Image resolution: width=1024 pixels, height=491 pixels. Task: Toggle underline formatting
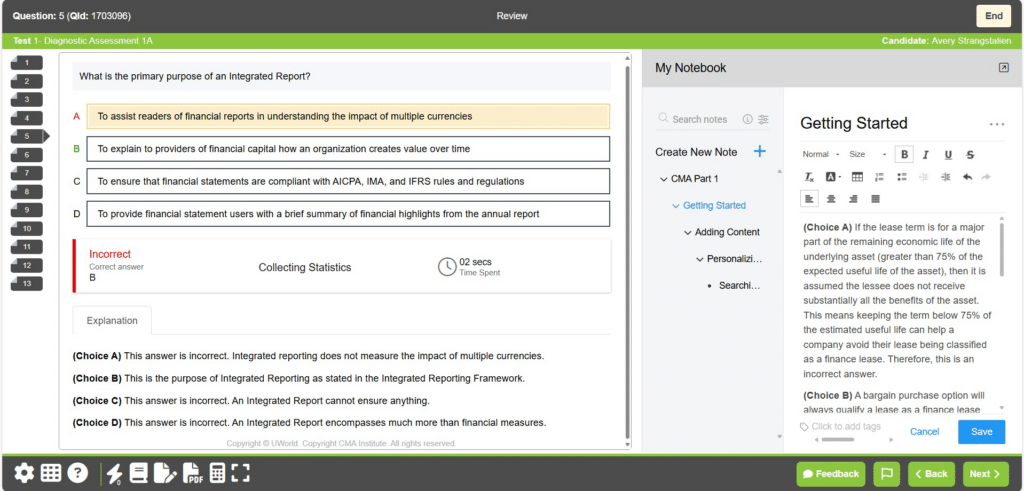(x=948, y=155)
